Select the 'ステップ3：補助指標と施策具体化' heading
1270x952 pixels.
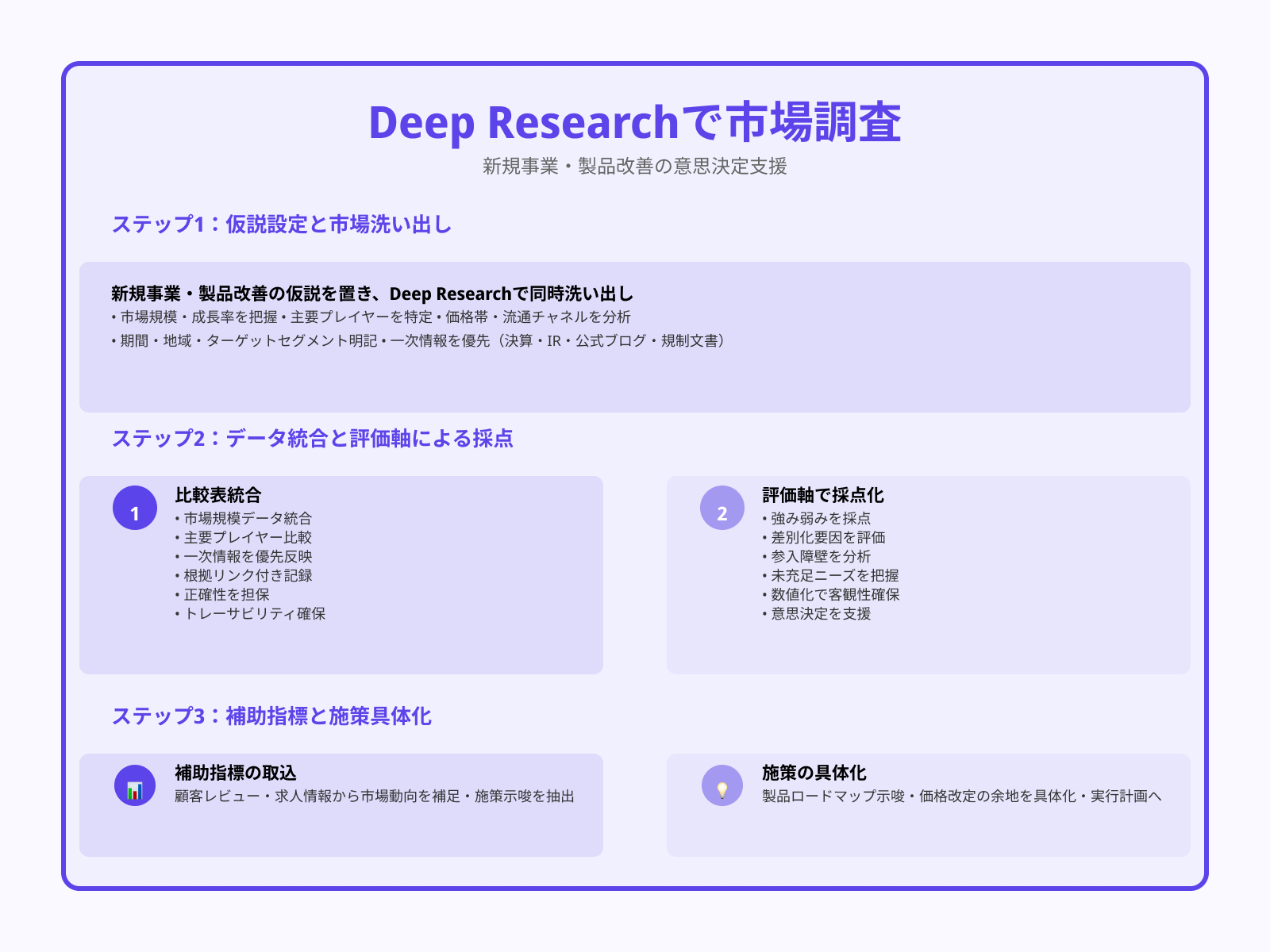[271, 716]
